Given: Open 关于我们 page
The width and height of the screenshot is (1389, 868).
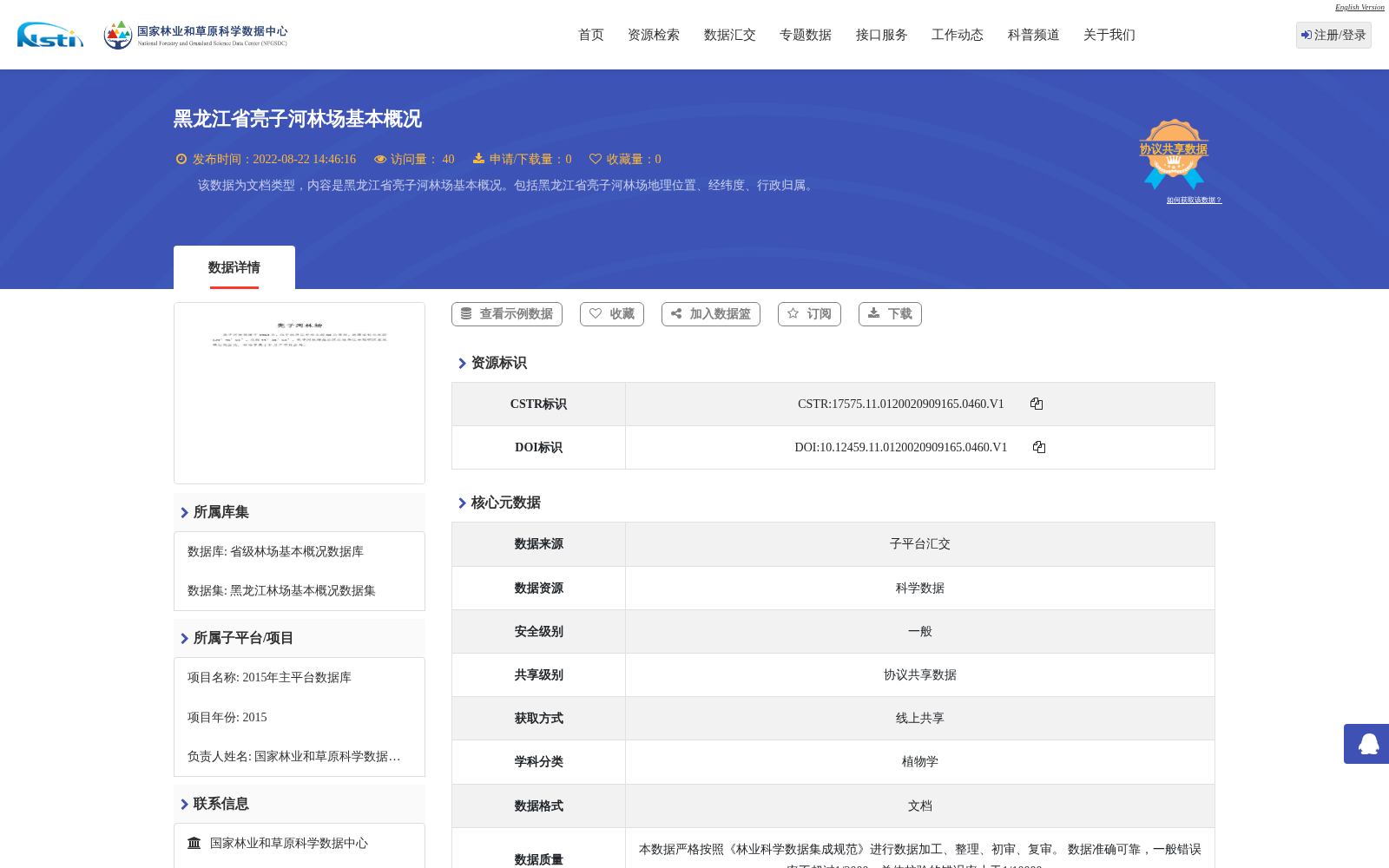Looking at the screenshot, I should 1109,35.
